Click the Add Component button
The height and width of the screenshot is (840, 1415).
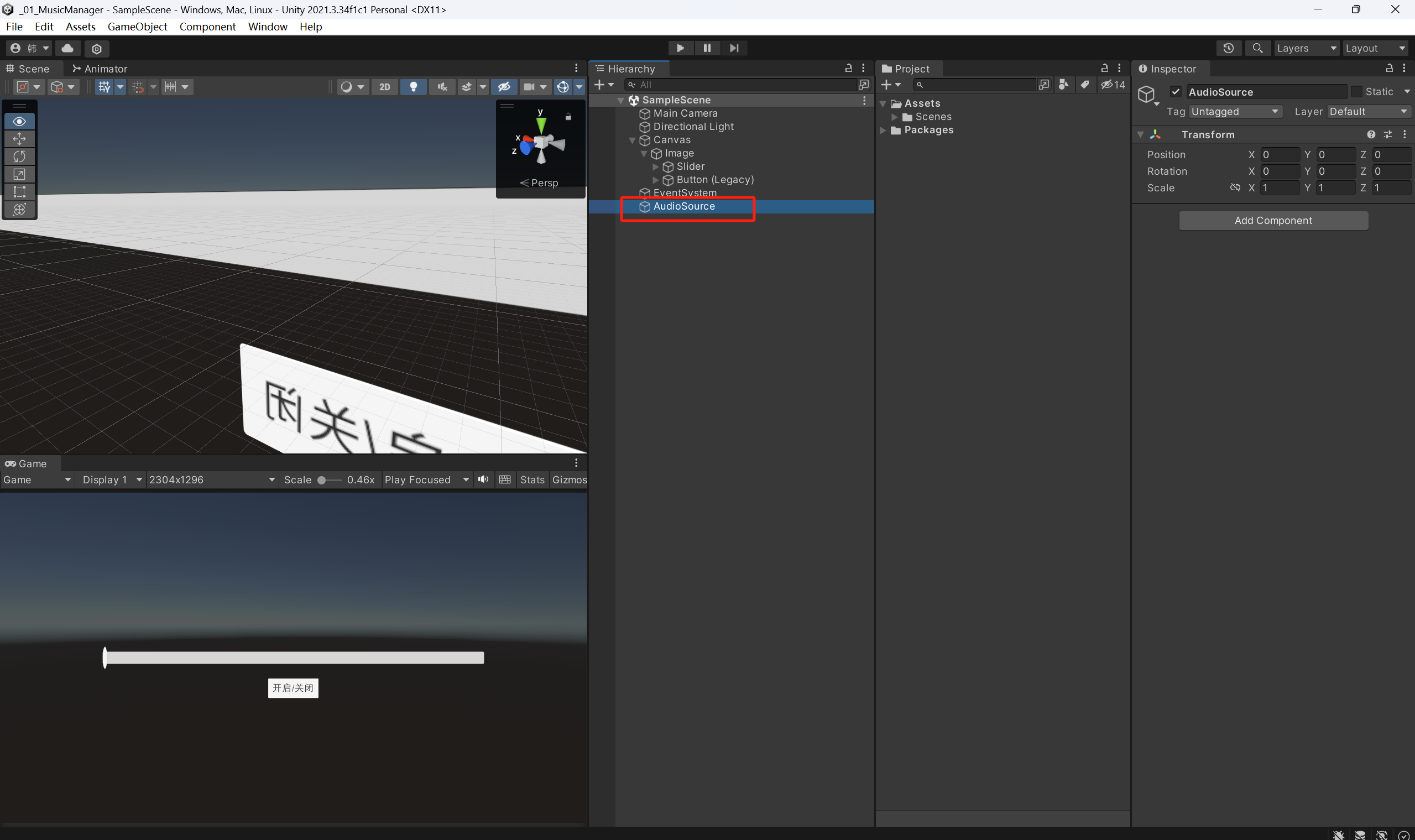tap(1273, 221)
